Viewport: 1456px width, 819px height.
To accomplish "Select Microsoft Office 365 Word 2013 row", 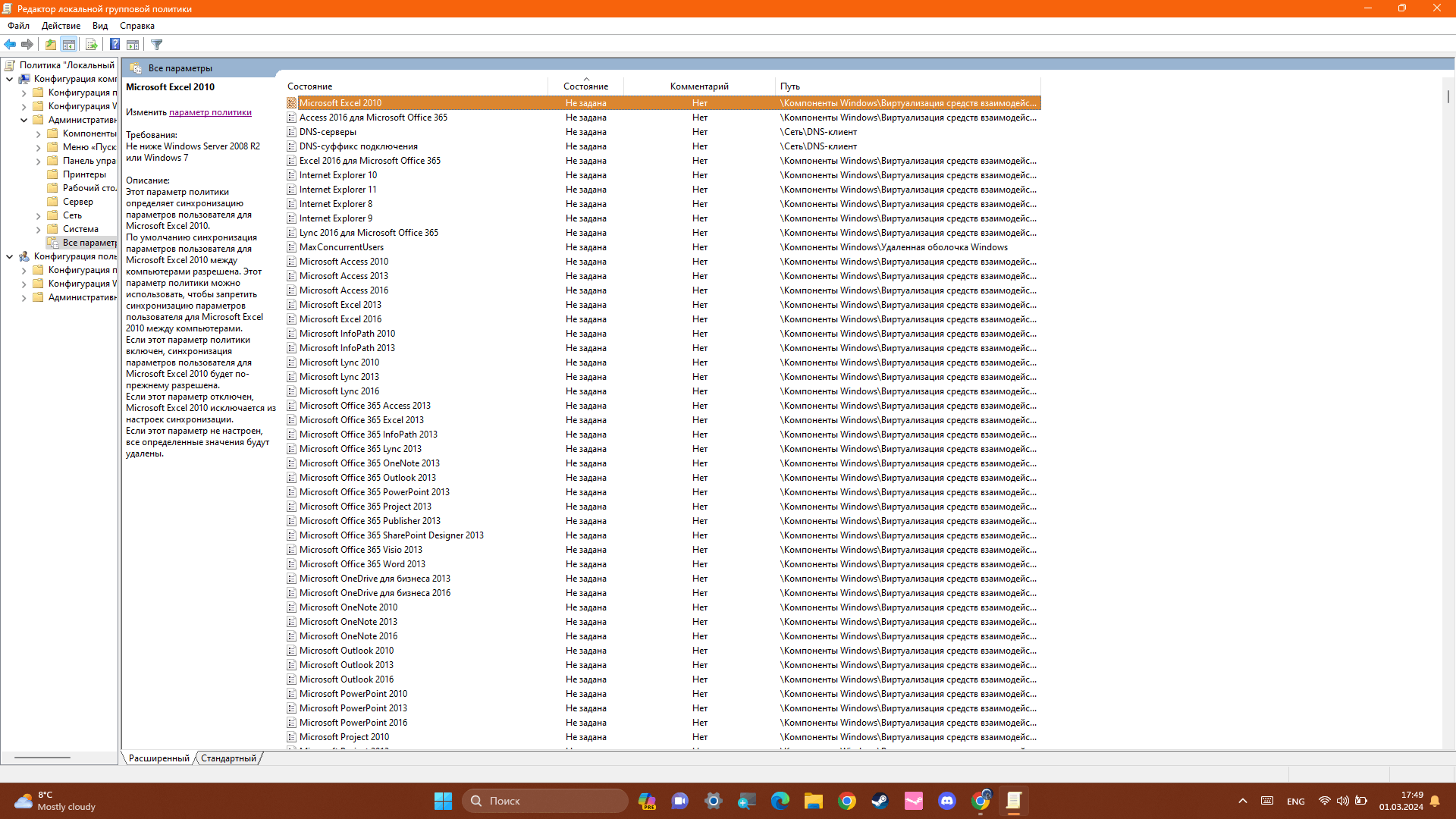I will pos(663,564).
